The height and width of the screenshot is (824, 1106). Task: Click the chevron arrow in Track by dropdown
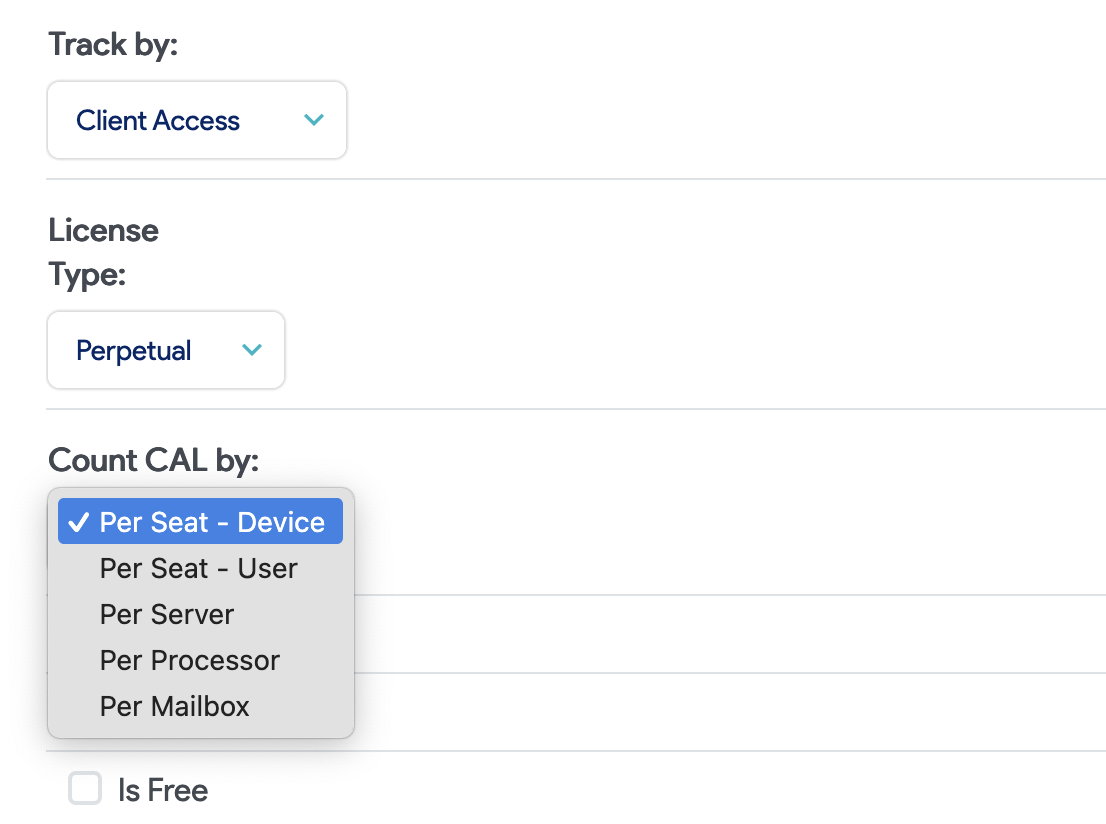pyautogui.click(x=314, y=120)
